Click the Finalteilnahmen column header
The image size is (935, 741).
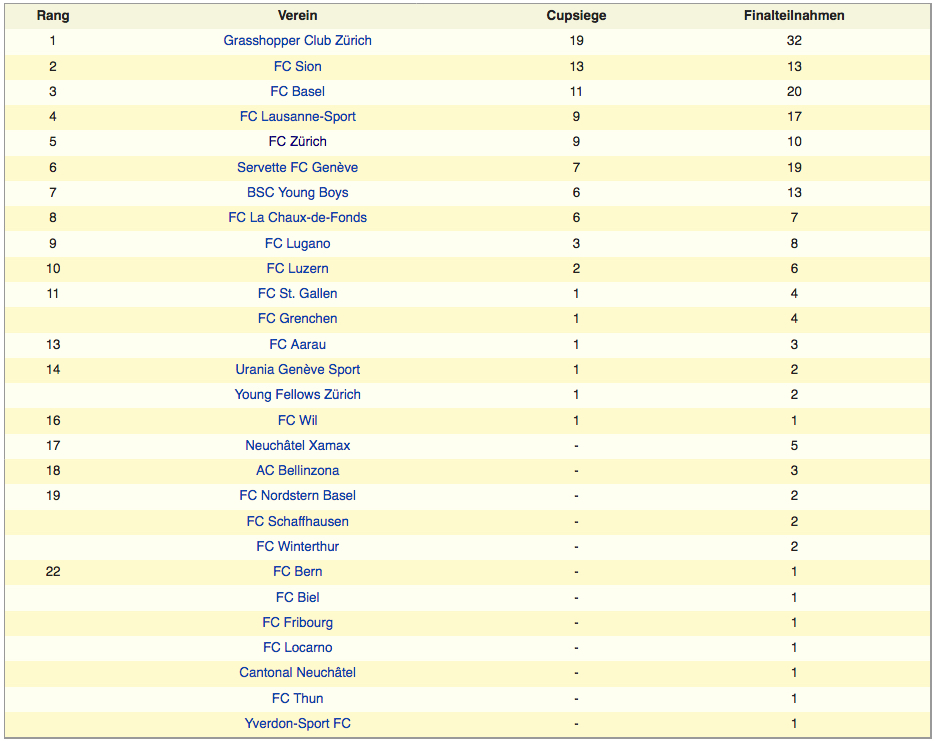point(794,16)
